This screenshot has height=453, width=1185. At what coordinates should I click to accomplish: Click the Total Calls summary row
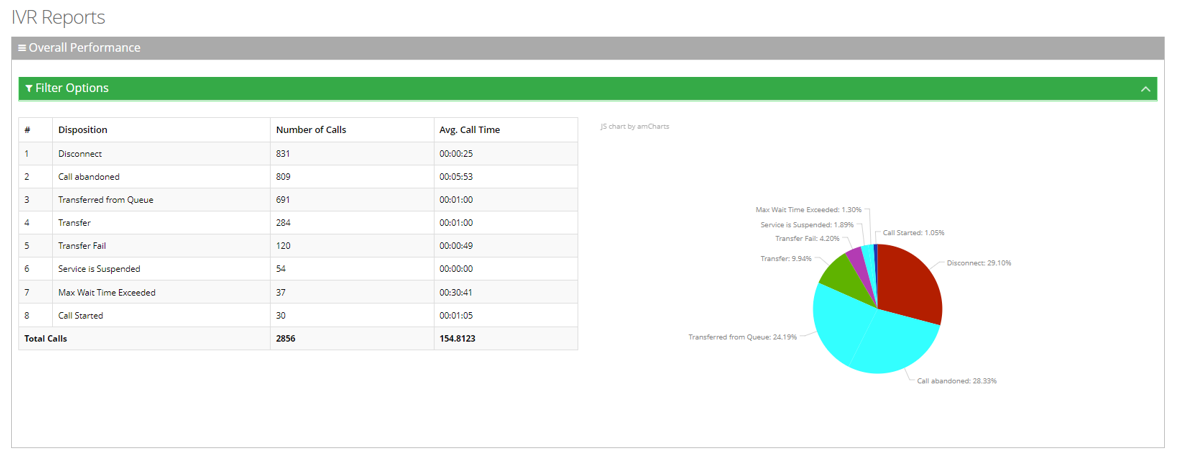pyautogui.click(x=298, y=339)
